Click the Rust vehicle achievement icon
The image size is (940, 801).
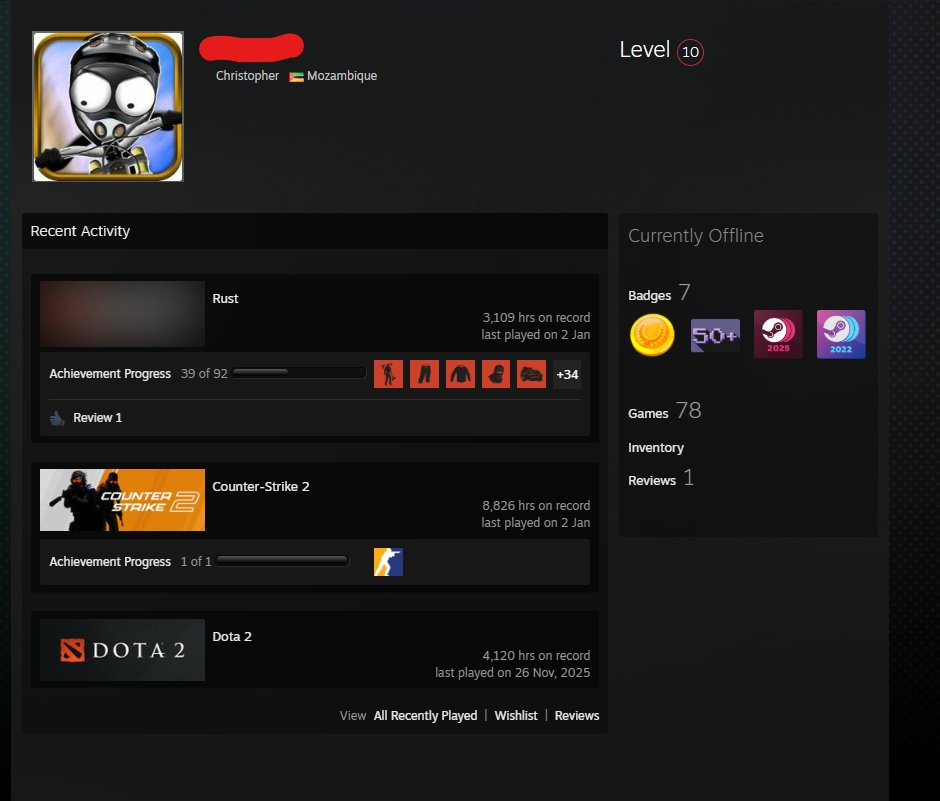pos(531,374)
